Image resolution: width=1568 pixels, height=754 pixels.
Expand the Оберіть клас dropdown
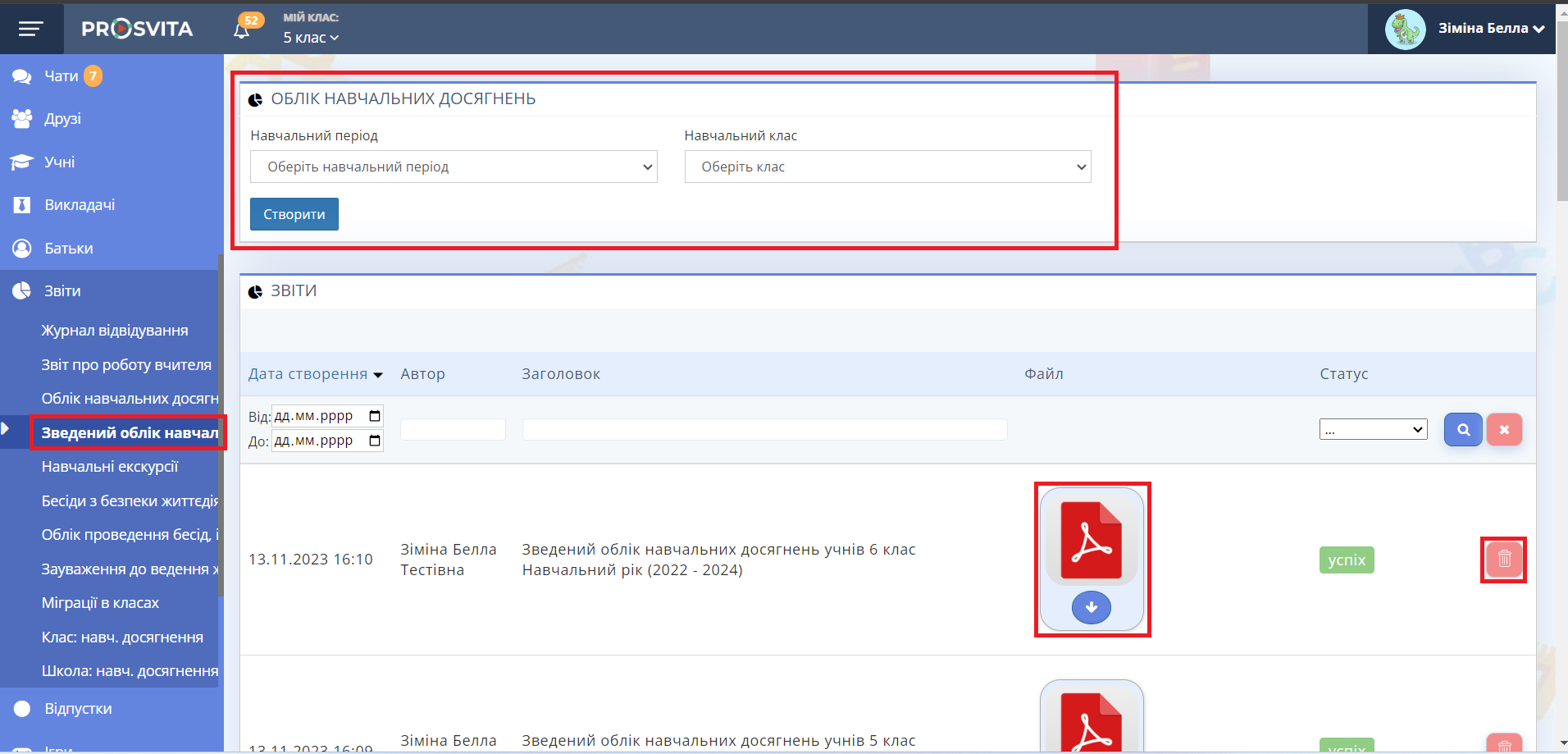tap(887, 167)
